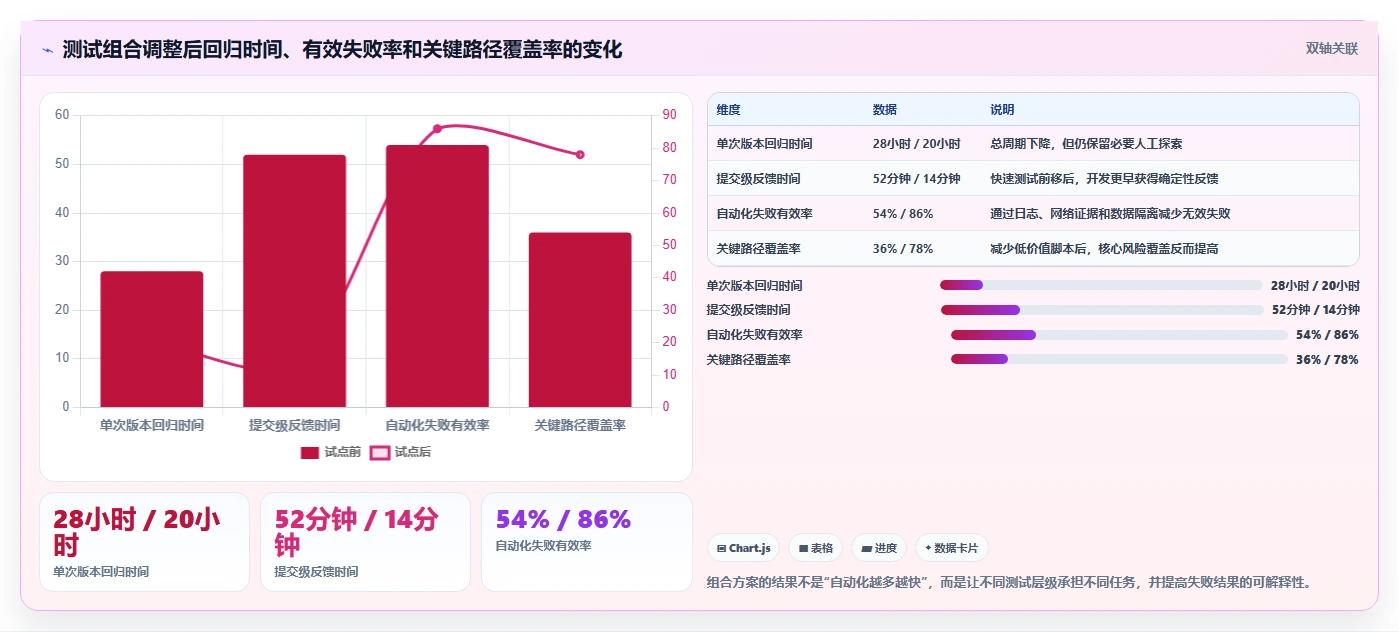Click table row label 提交级反馈时间
The height and width of the screenshot is (632, 1399).
(758, 179)
